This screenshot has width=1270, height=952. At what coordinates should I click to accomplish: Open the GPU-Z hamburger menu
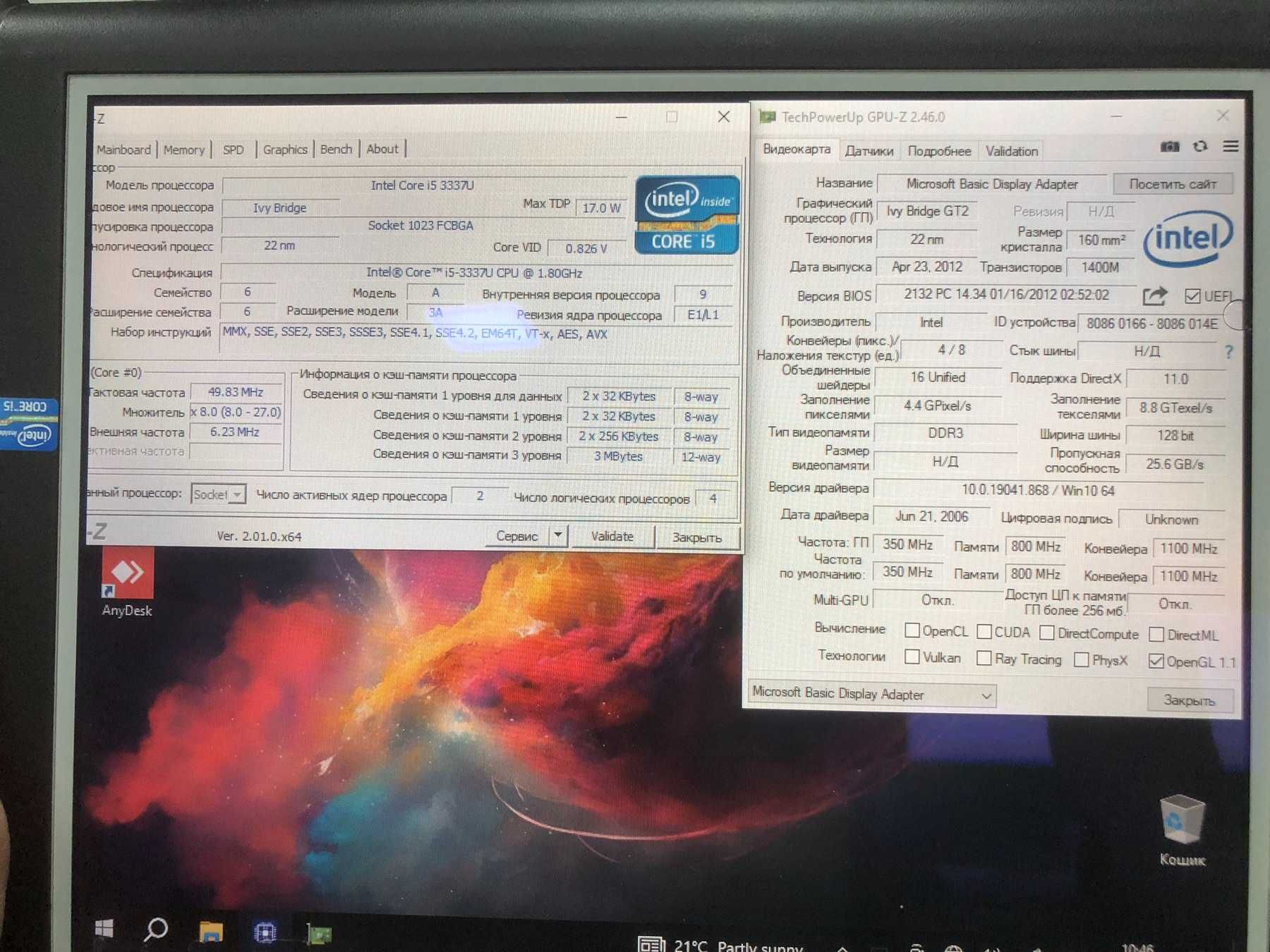tap(1230, 147)
